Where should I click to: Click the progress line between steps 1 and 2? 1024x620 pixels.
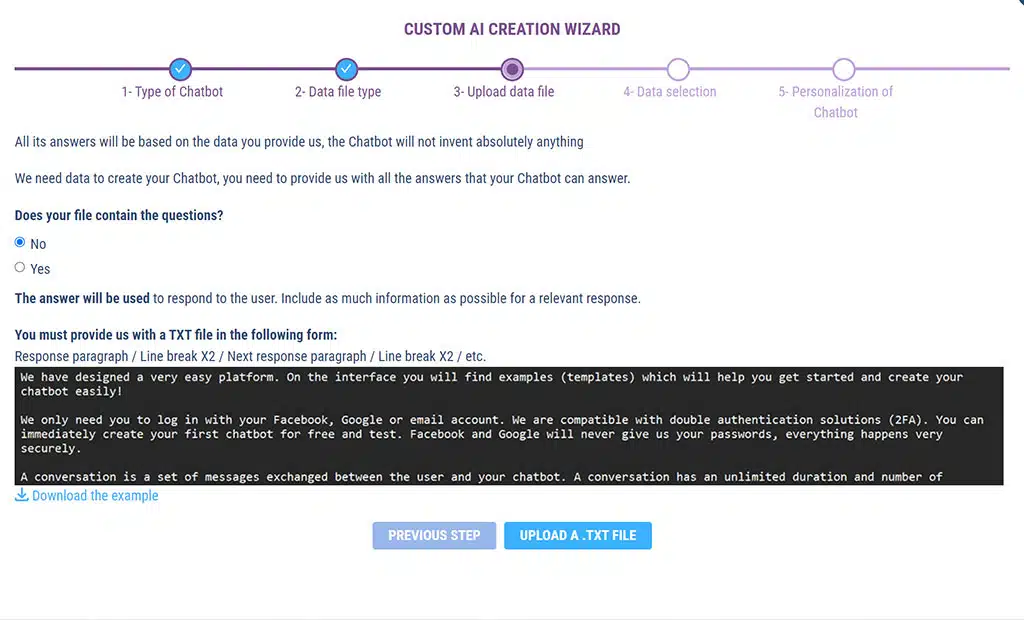pyautogui.click(x=263, y=69)
